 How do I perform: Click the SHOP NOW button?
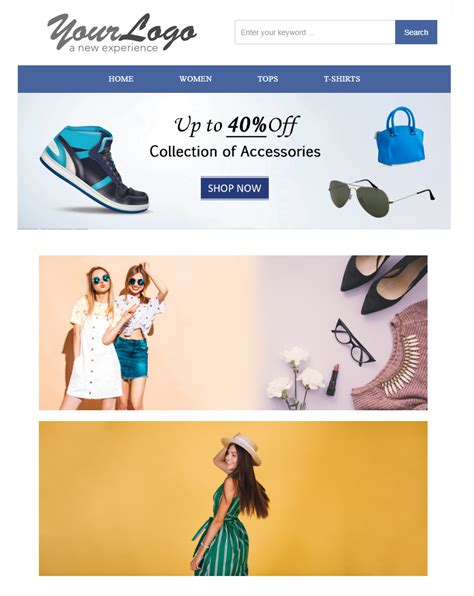click(x=235, y=188)
